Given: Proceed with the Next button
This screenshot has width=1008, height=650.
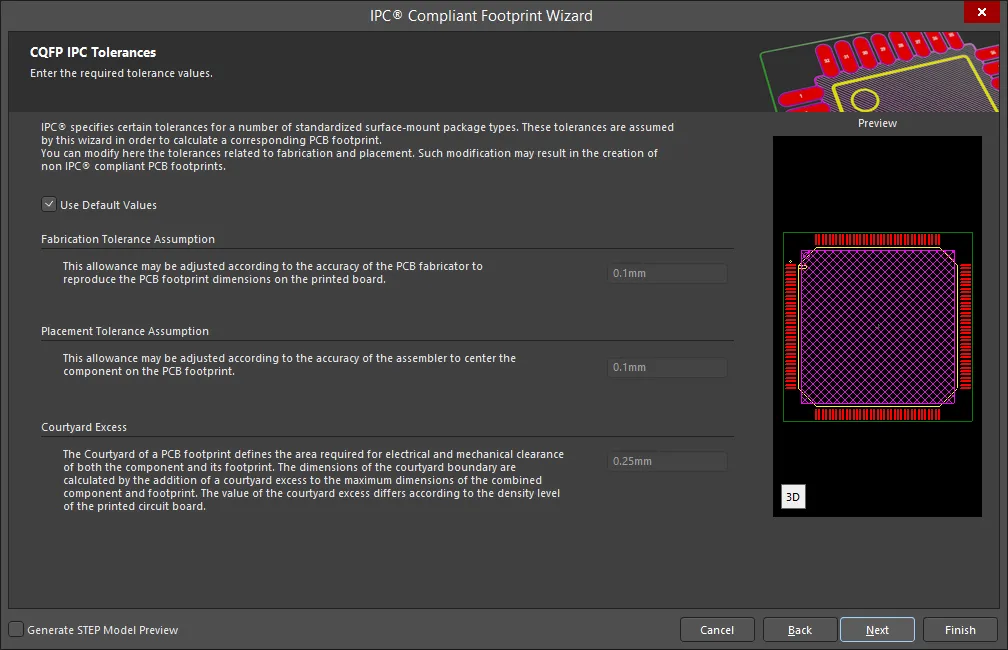Looking at the screenshot, I should [877, 630].
